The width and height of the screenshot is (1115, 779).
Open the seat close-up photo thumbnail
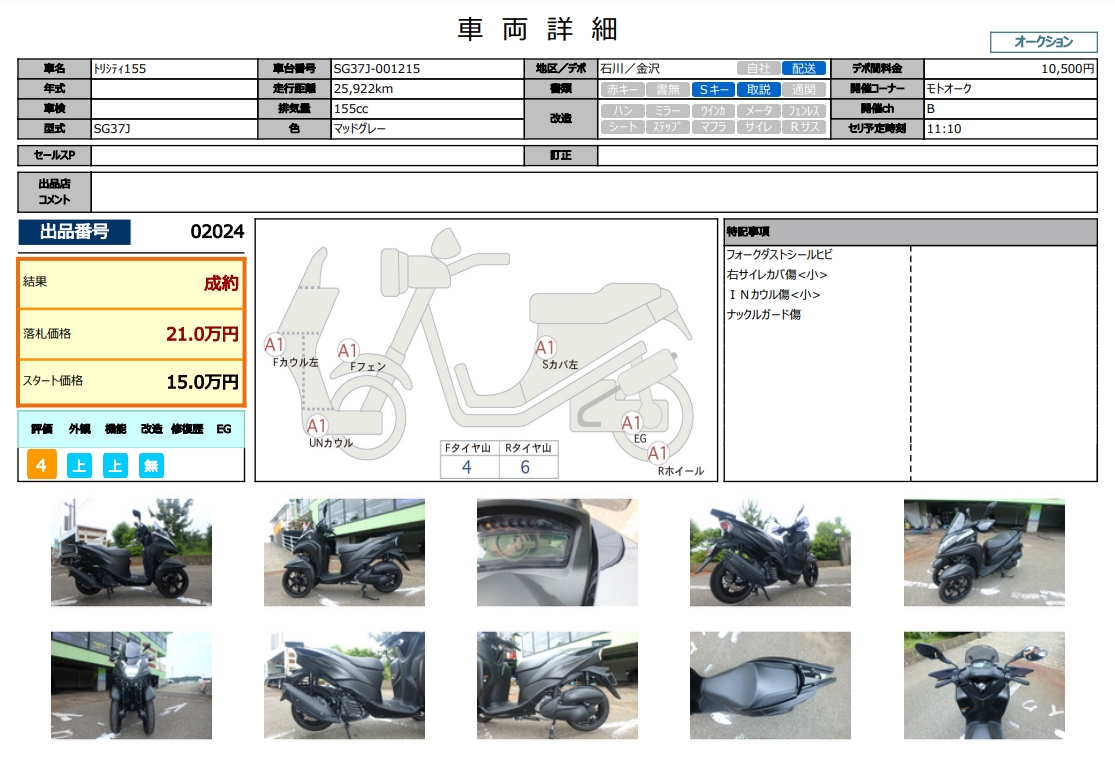click(770, 685)
